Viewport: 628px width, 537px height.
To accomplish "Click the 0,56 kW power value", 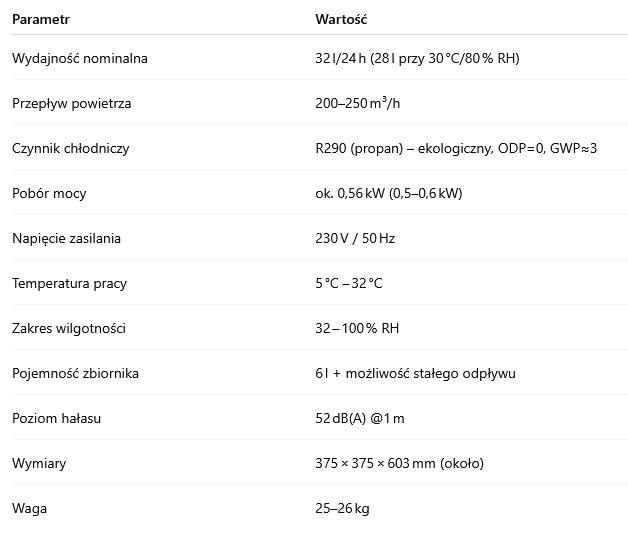I will point(388,193).
